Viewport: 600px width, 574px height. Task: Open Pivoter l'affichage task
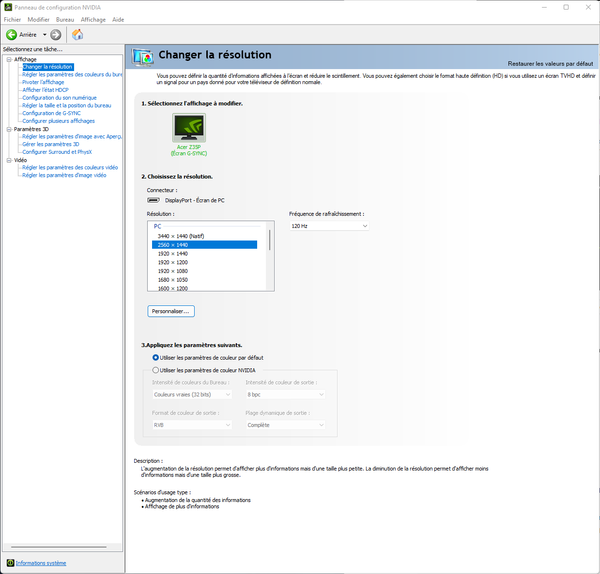tap(43, 82)
